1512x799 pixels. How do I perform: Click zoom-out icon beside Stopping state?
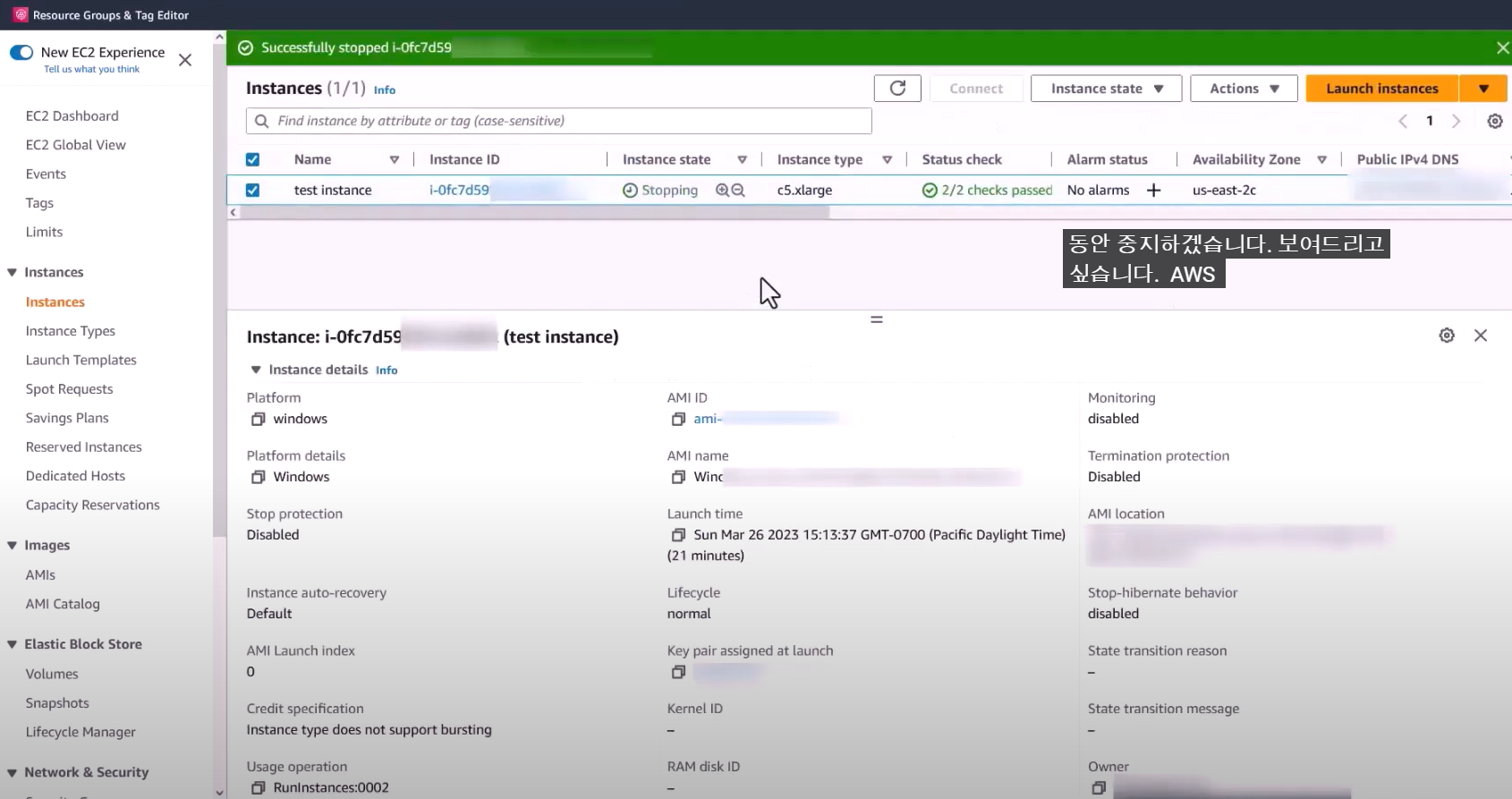[738, 190]
